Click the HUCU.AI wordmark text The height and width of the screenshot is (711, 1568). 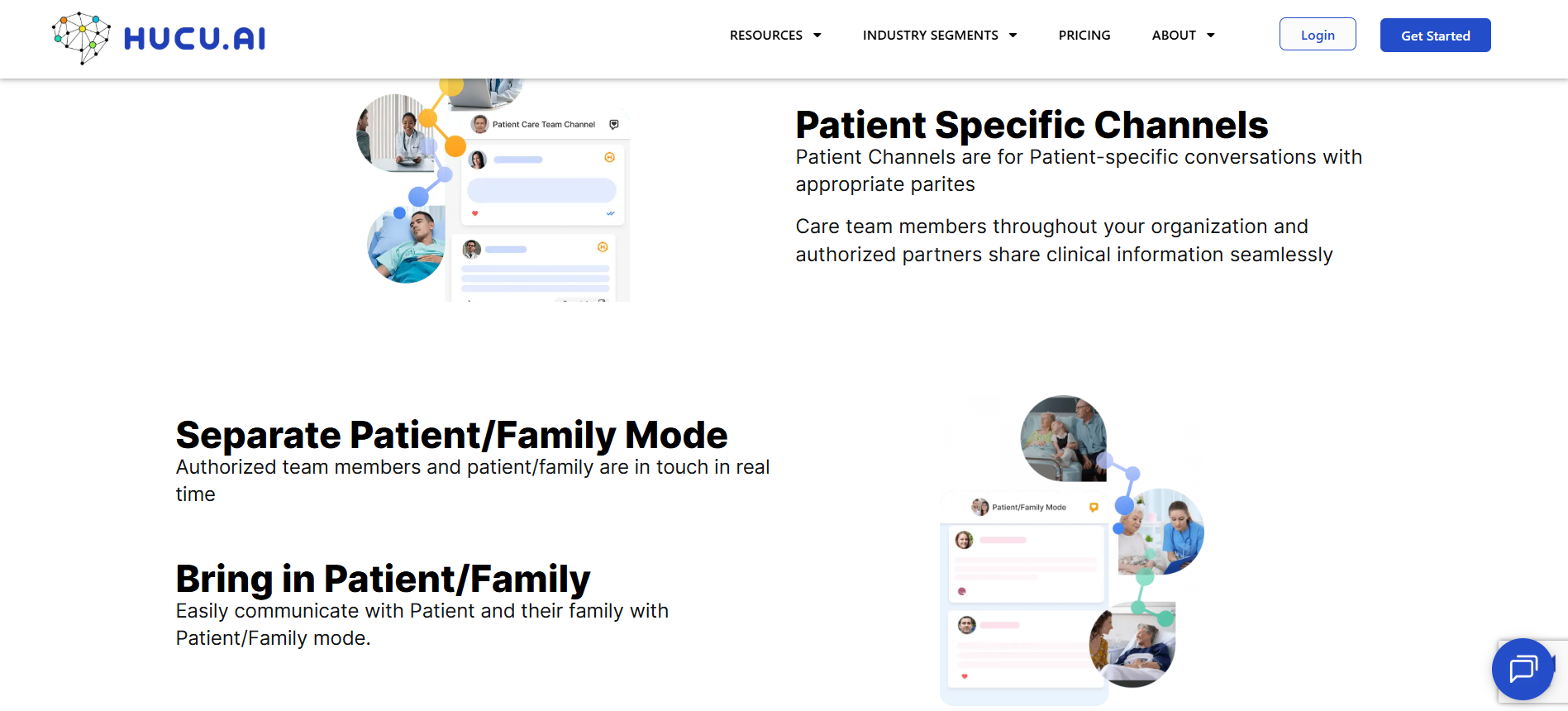pos(195,38)
